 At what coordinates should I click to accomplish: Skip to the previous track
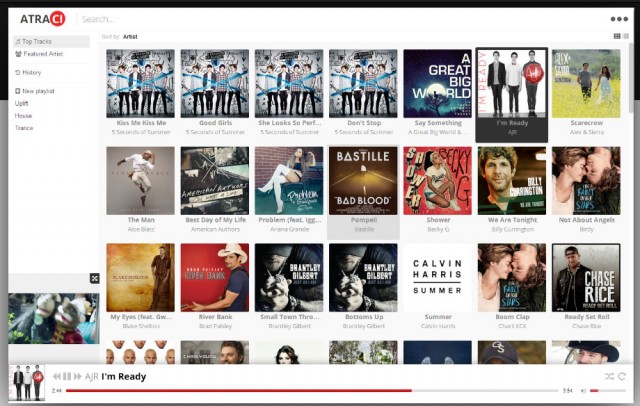point(57,376)
